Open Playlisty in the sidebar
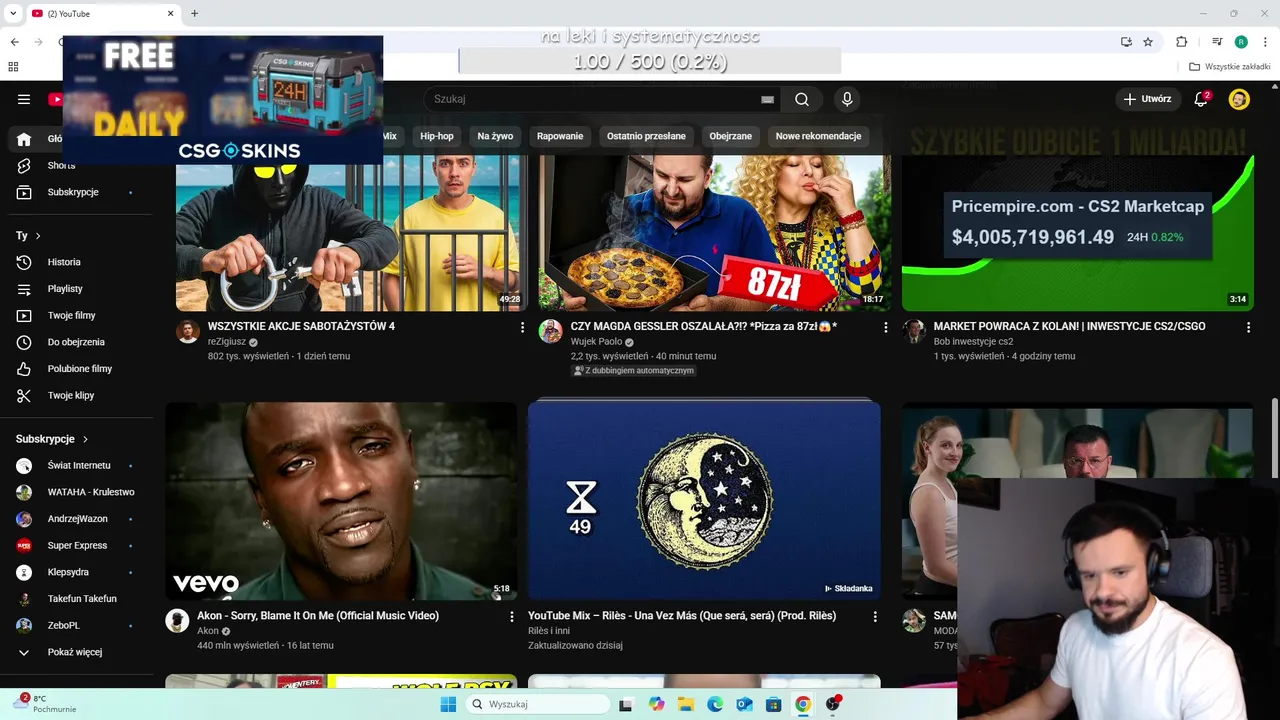Screen dimensions: 1280x720 (x=65, y=289)
